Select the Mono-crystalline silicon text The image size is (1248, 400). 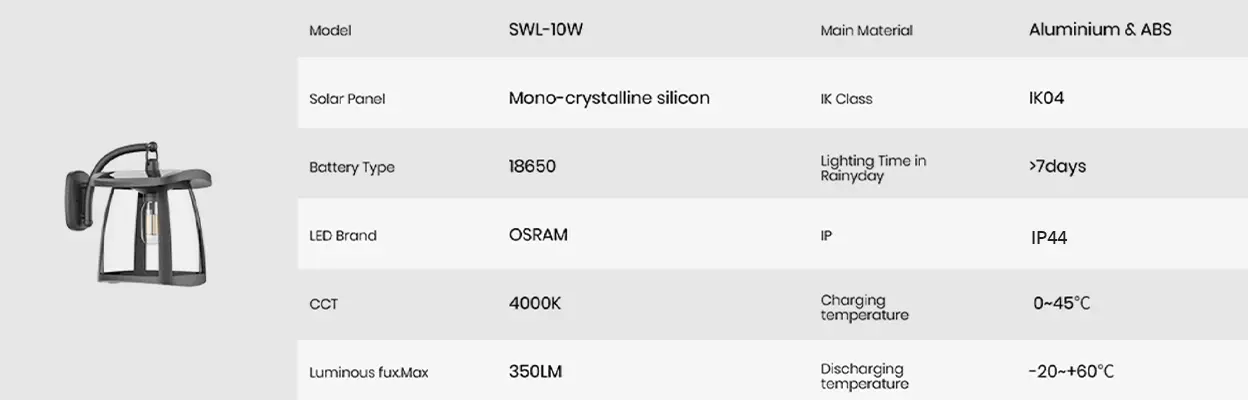[609, 98]
